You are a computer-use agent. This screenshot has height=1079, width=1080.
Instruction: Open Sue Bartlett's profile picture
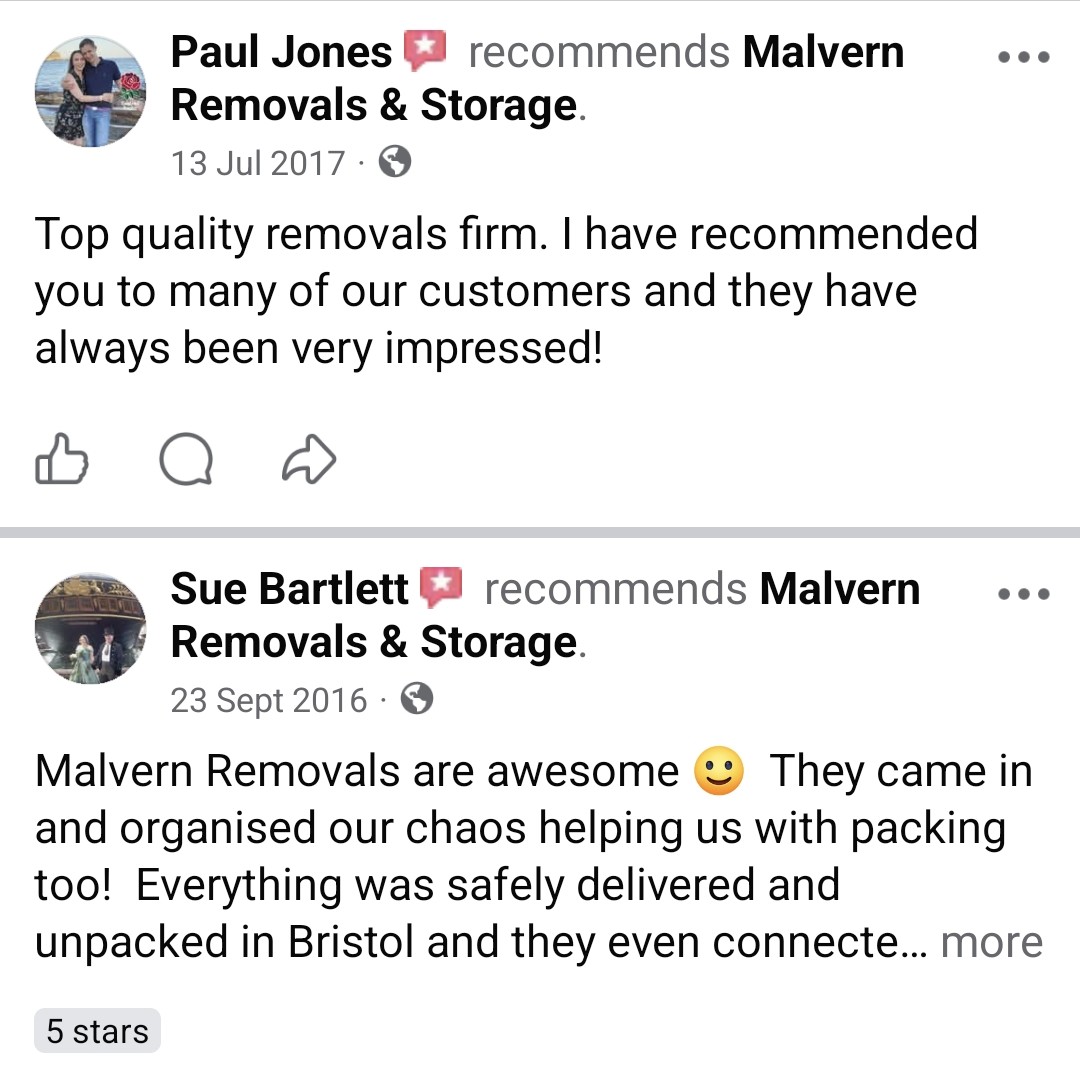pos(90,627)
